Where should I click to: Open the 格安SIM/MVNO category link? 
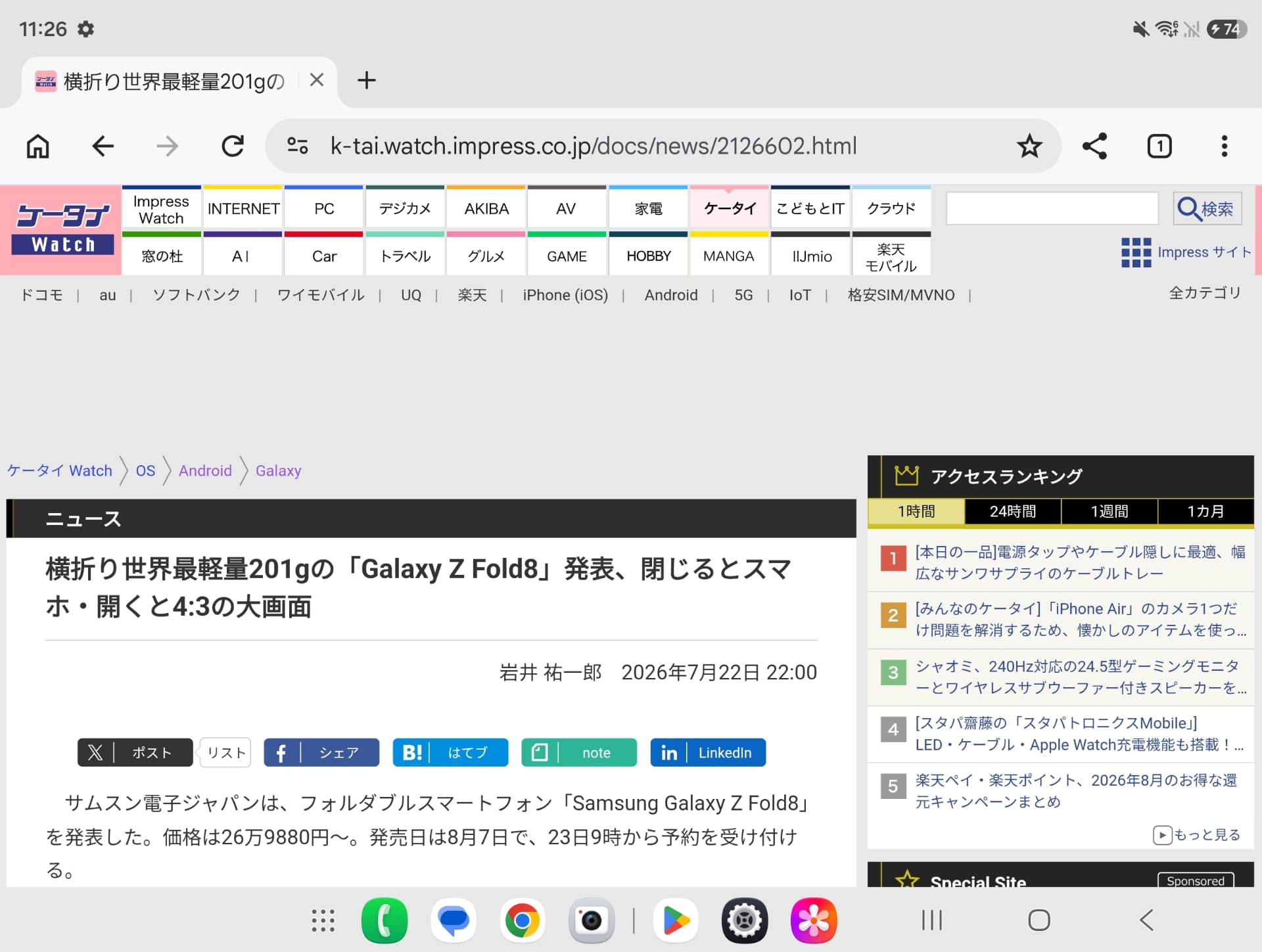[x=901, y=295]
